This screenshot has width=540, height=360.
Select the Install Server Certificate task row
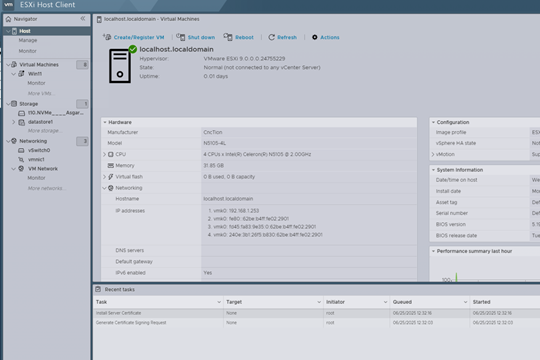click(x=316, y=313)
